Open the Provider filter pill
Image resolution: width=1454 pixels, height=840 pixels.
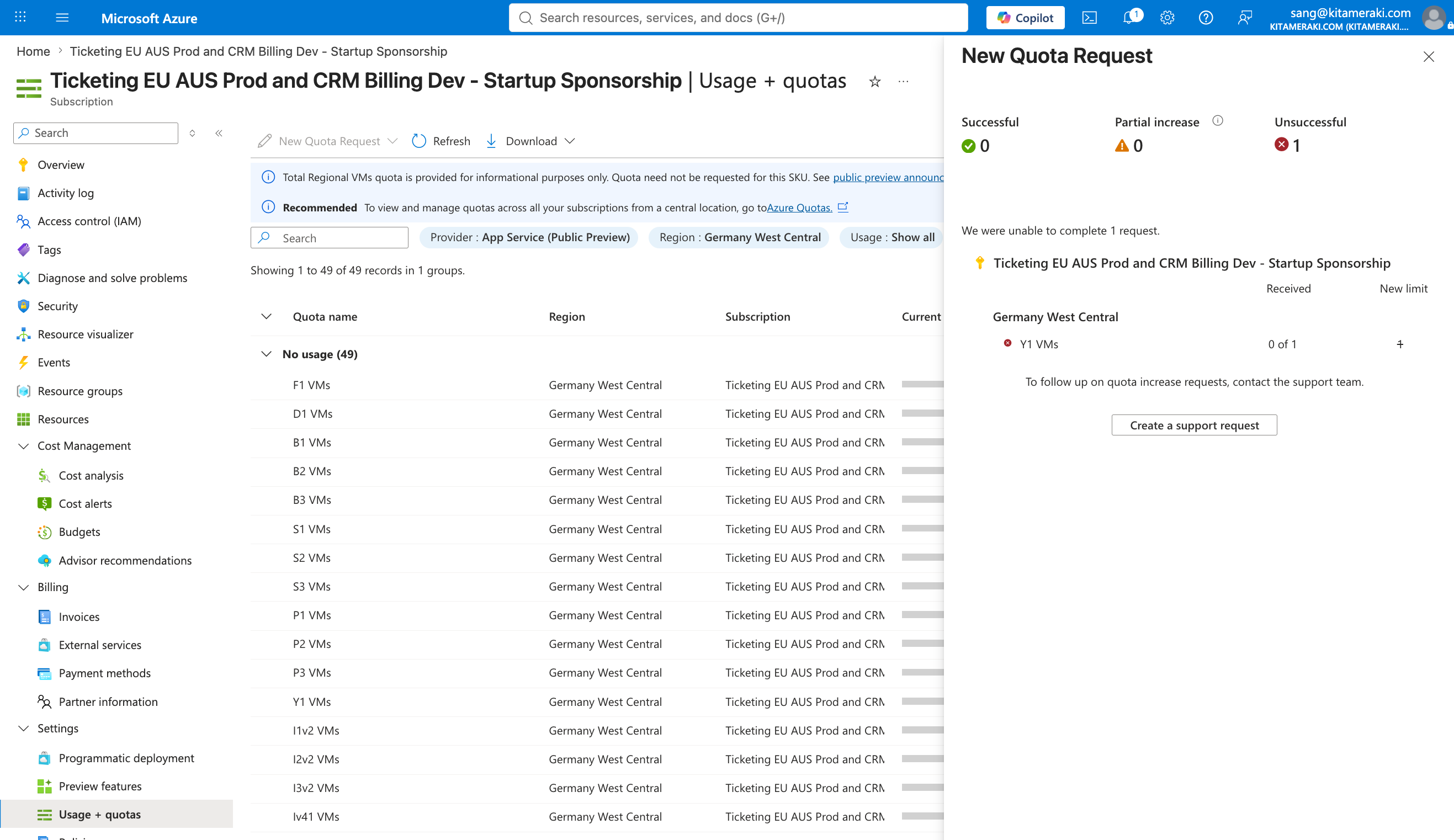[x=529, y=238]
